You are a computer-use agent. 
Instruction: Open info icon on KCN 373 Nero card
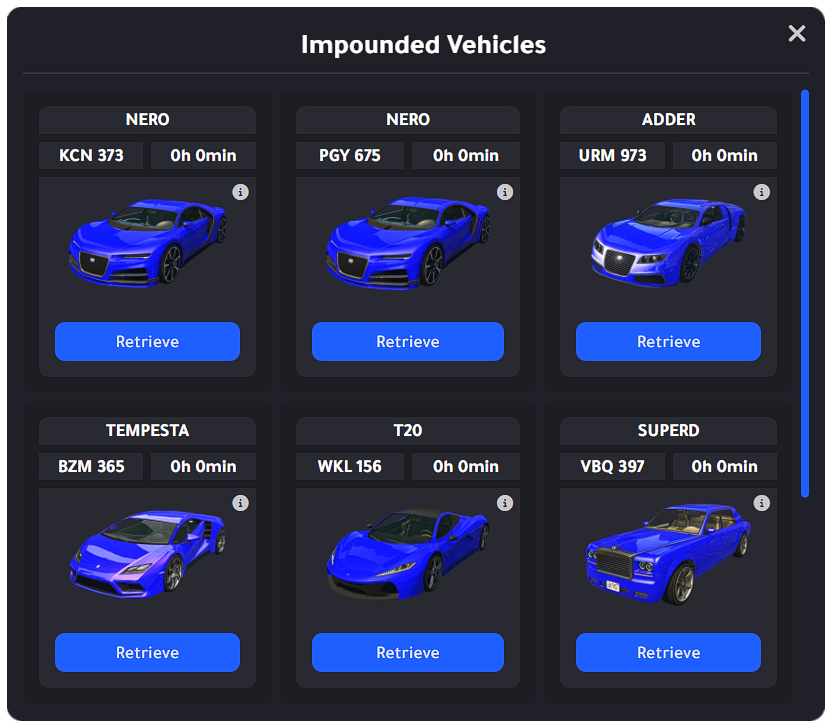[240, 192]
